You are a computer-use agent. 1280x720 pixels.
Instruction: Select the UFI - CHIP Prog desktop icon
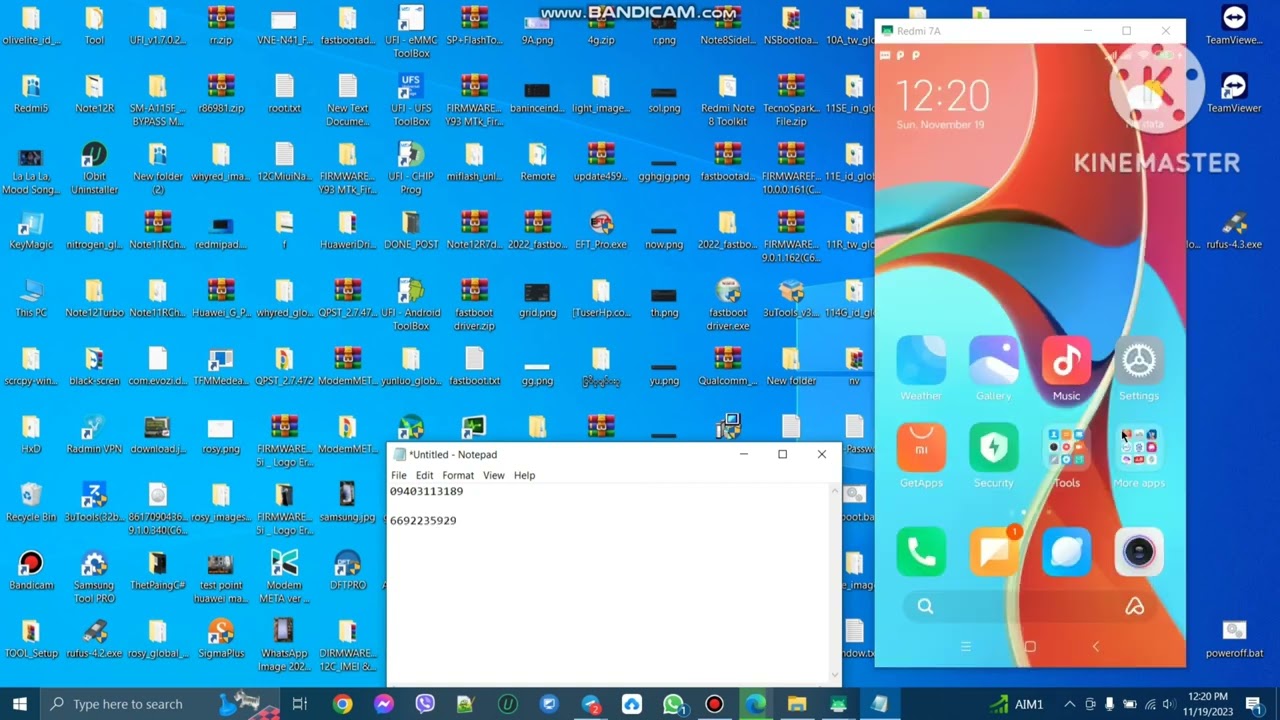click(411, 168)
